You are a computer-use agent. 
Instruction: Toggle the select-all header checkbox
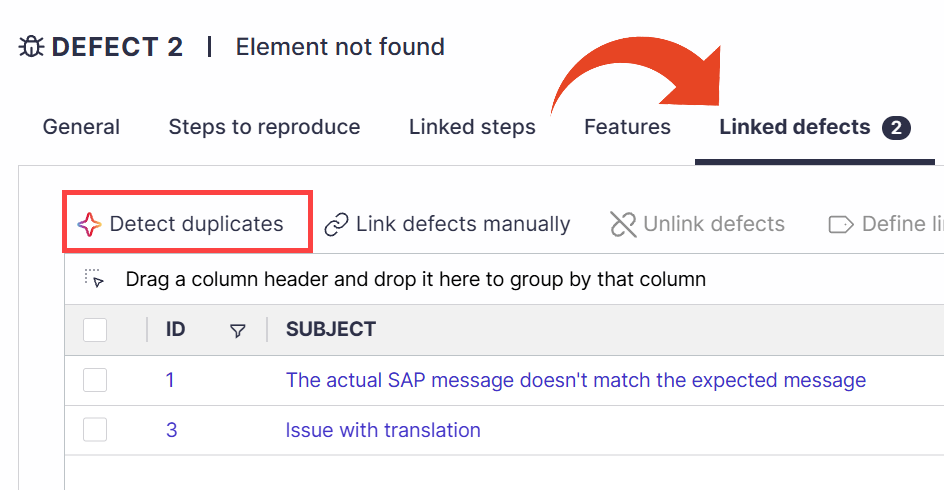[95, 330]
